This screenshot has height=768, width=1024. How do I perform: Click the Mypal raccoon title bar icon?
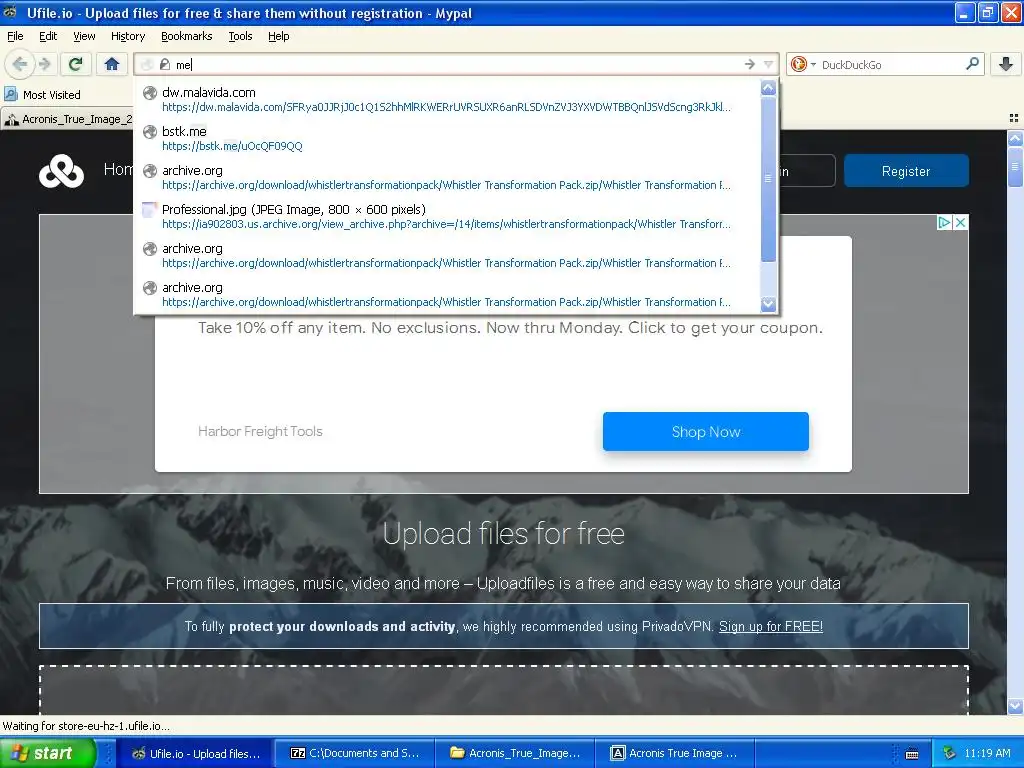[x=10, y=12]
